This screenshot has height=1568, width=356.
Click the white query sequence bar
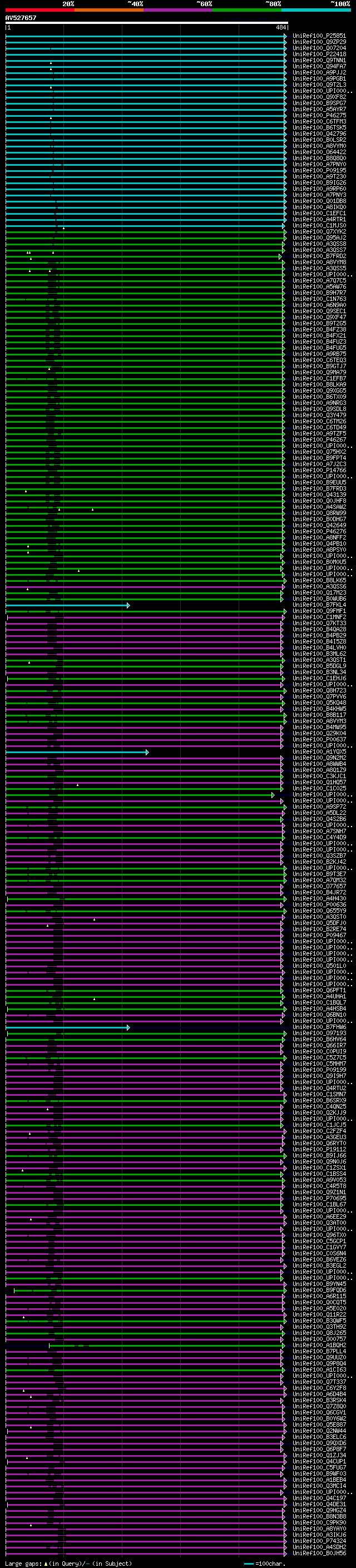point(147,23)
